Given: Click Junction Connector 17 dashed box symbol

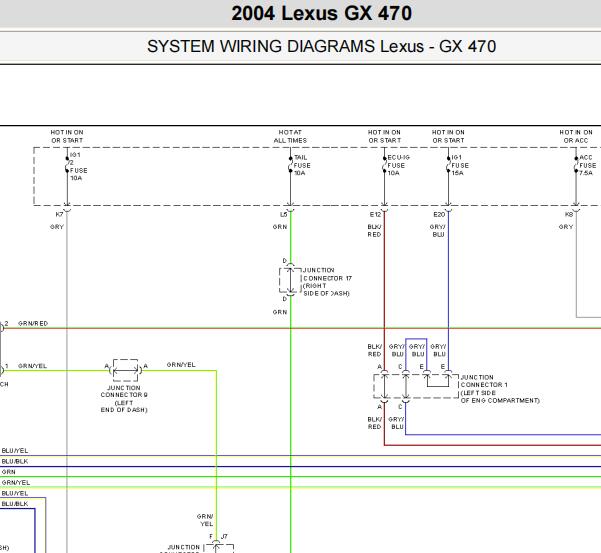Looking at the screenshot, I should (x=290, y=280).
